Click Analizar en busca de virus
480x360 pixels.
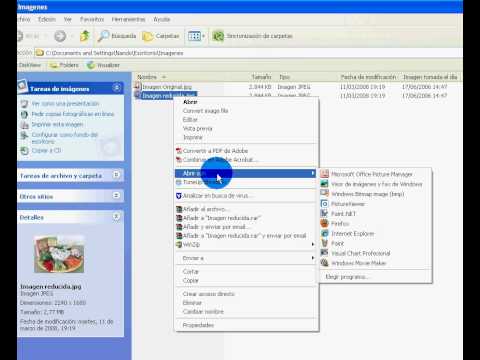coord(216,196)
